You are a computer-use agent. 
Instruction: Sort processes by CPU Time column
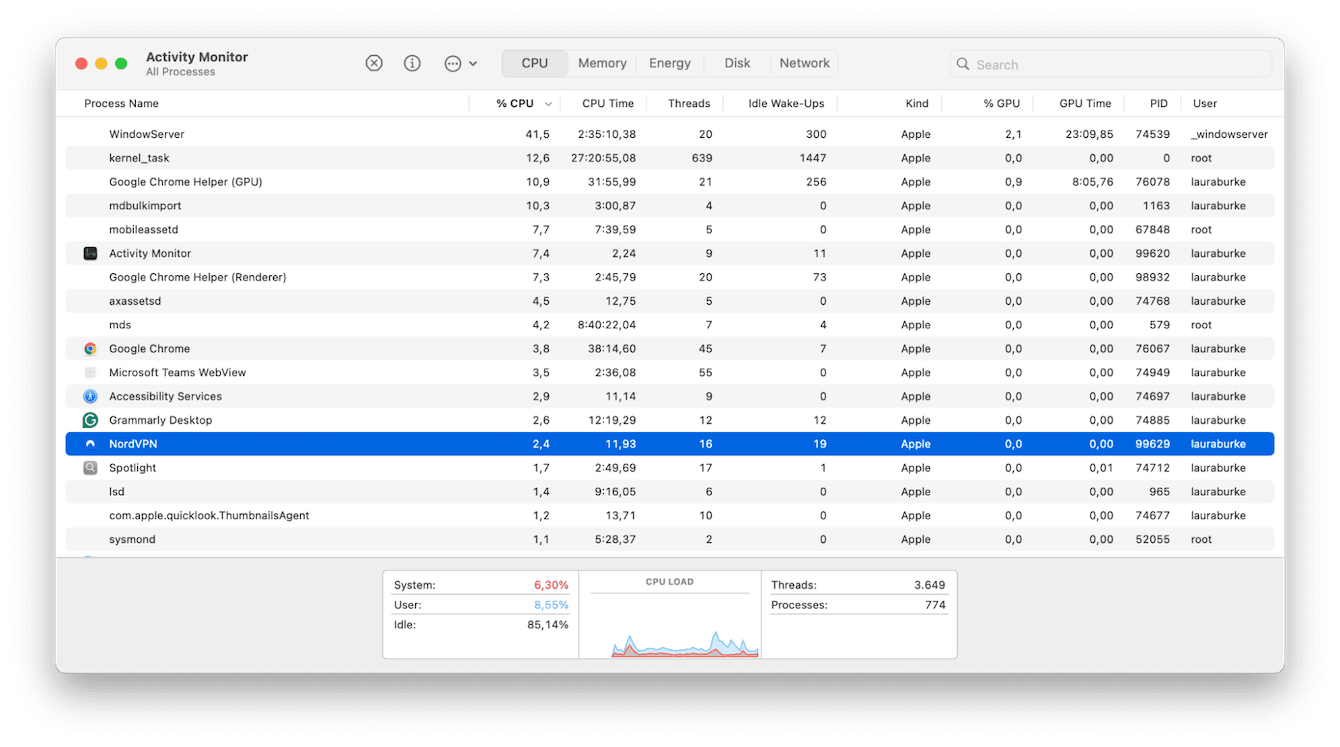(x=608, y=103)
